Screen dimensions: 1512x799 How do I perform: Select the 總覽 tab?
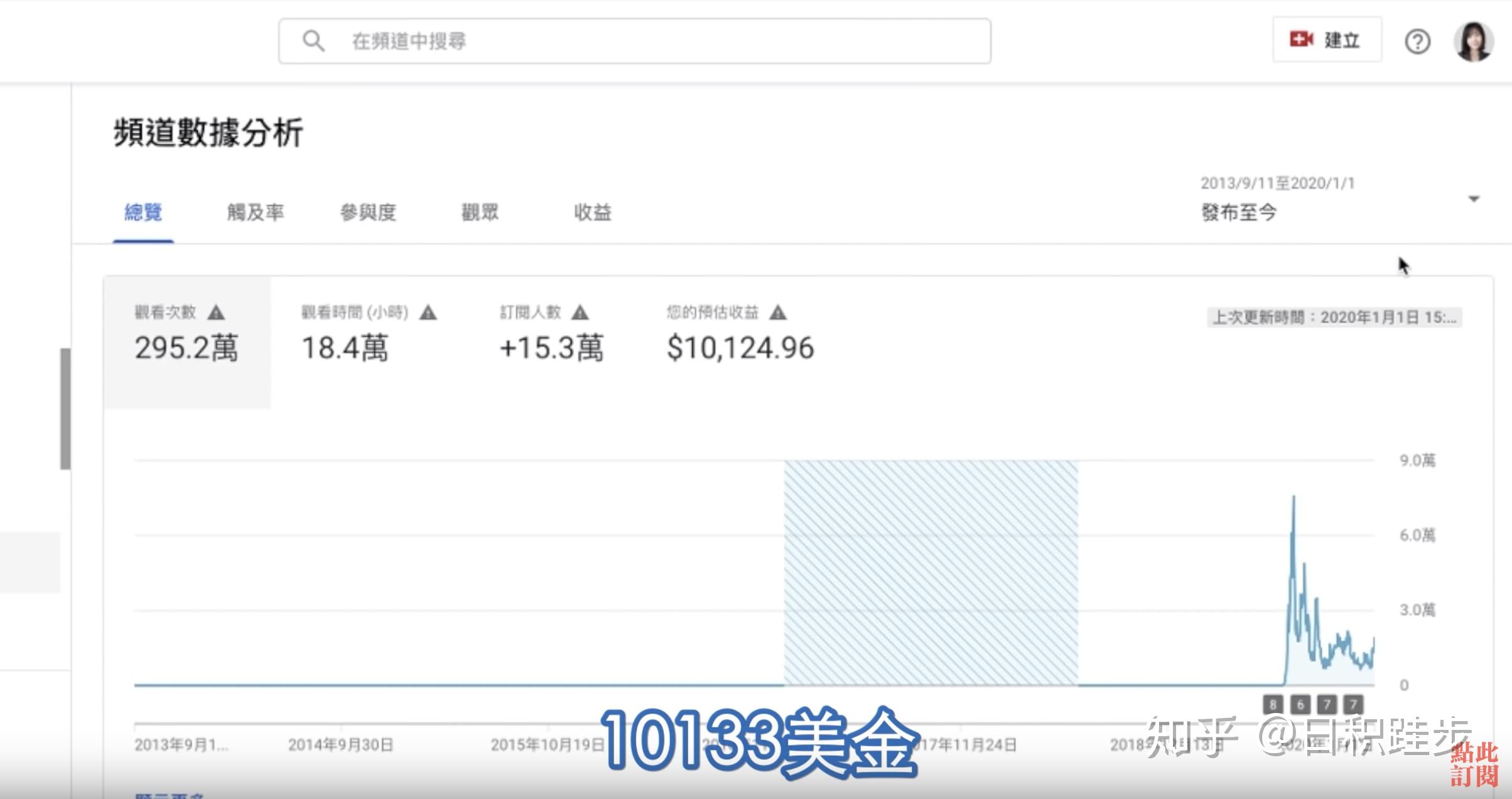[x=143, y=212]
